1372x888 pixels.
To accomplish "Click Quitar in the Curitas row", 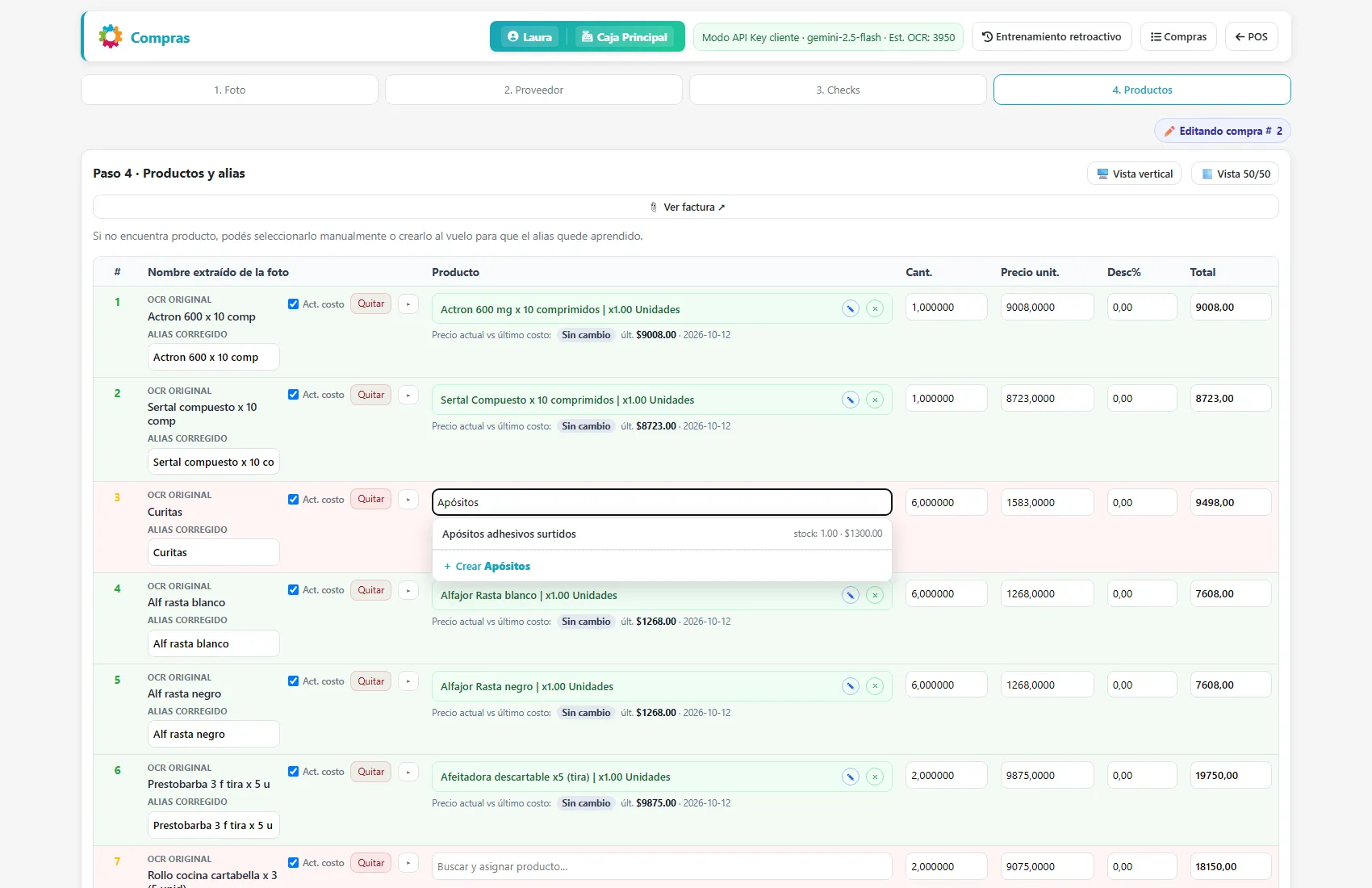I will coord(371,499).
